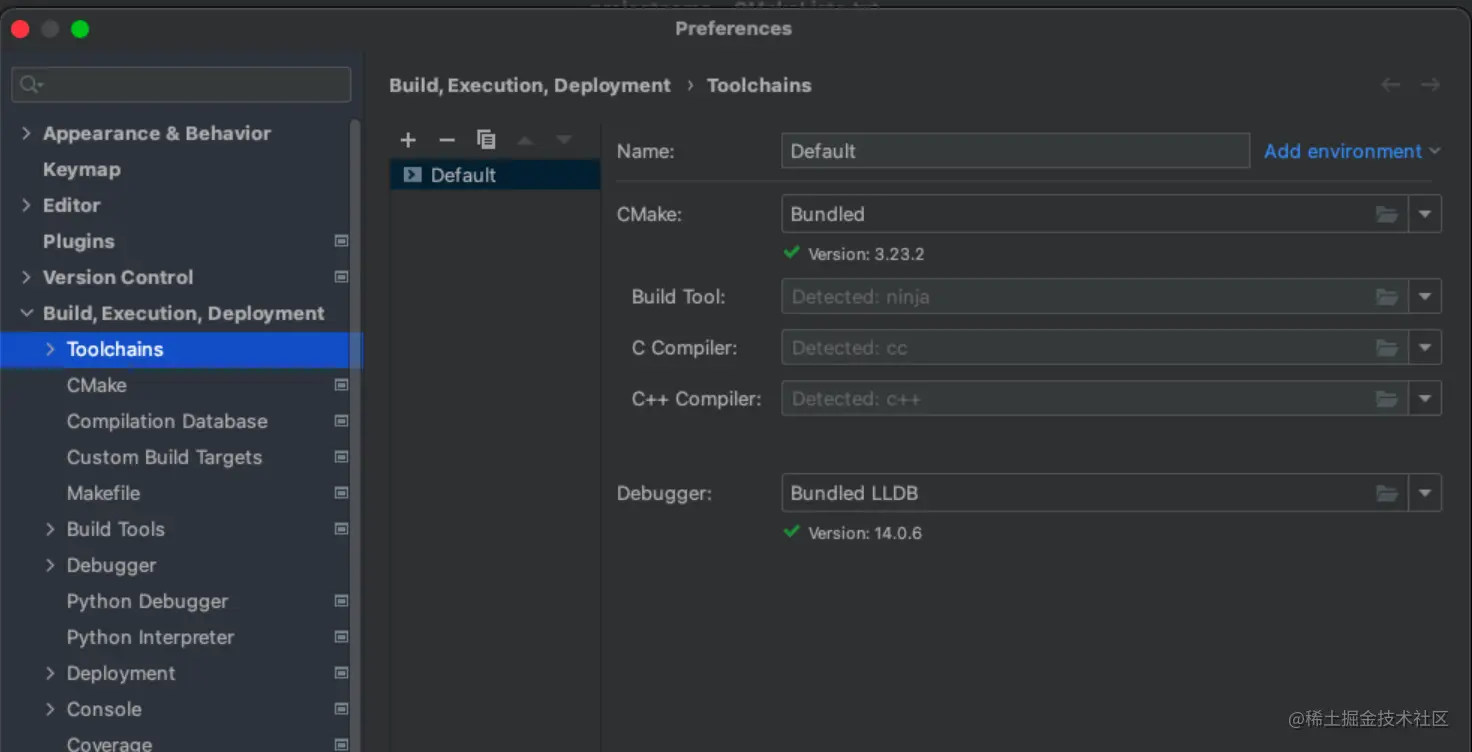Expand the Debugger subtree
Screen dimensions: 1472x752
tap(50, 565)
